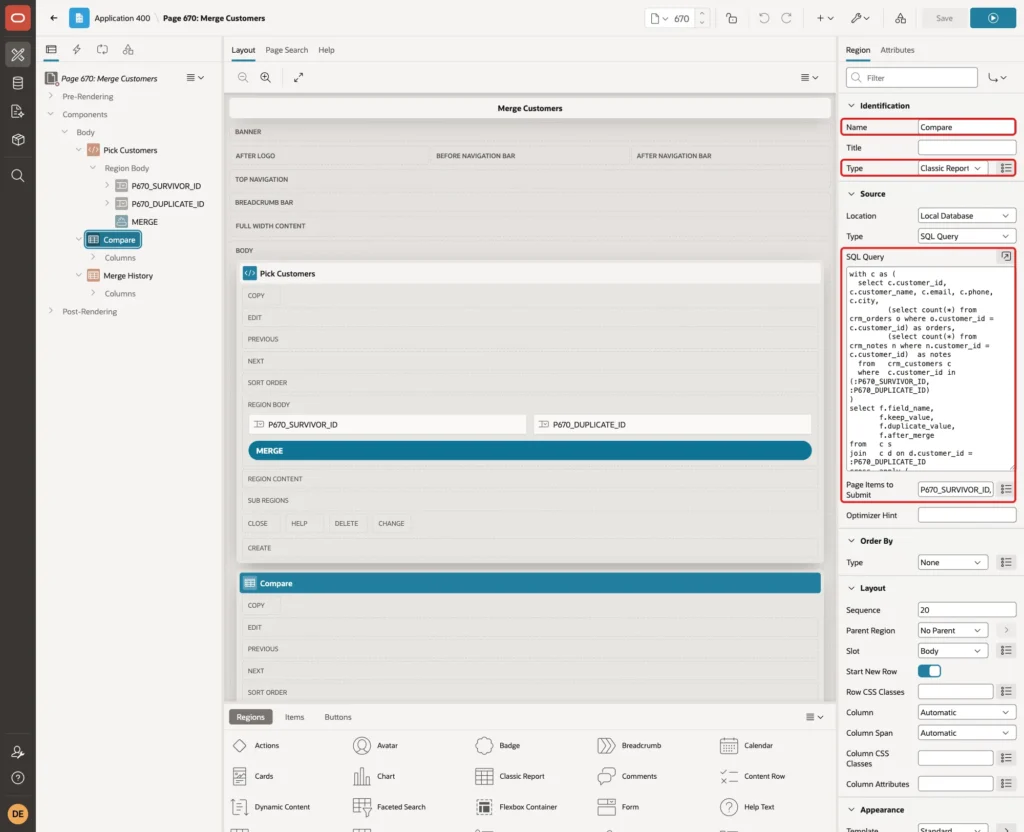This screenshot has width=1024, height=832.
Task: Zoom in the layout view
Action: (x=266, y=77)
